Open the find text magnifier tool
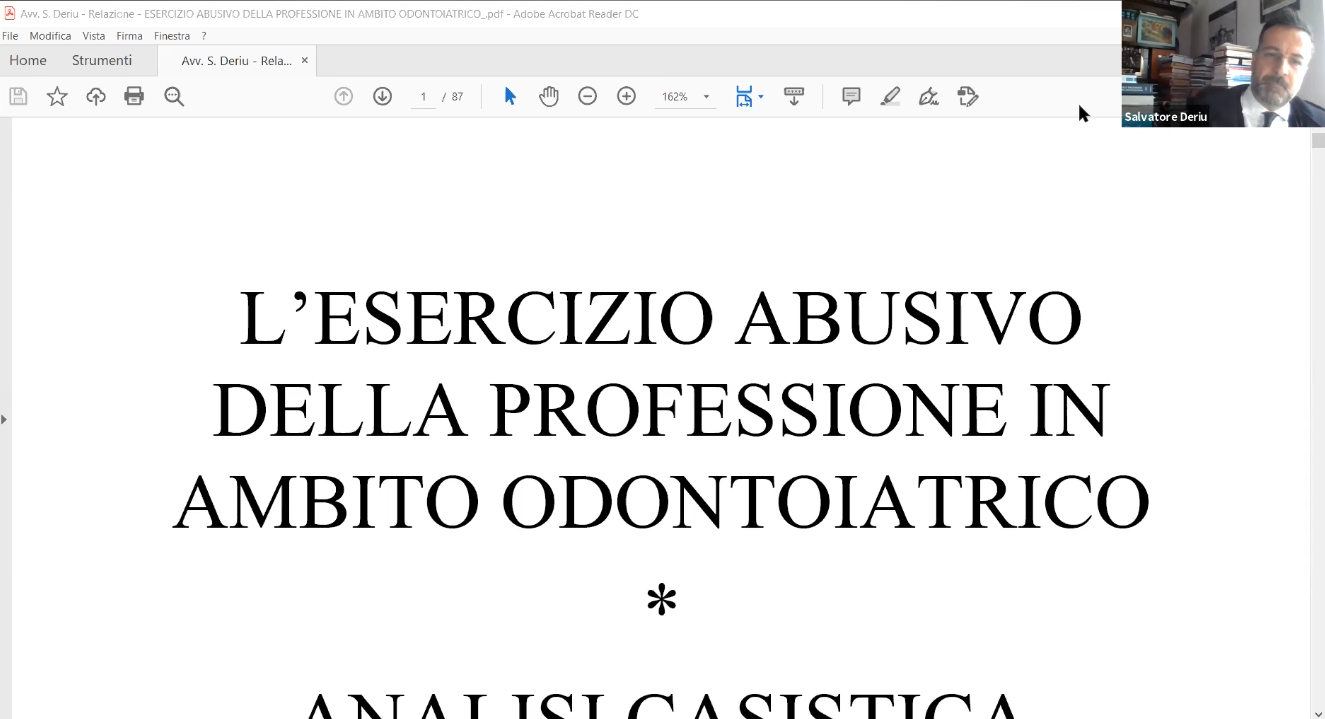The image size is (1325, 719). click(x=174, y=96)
